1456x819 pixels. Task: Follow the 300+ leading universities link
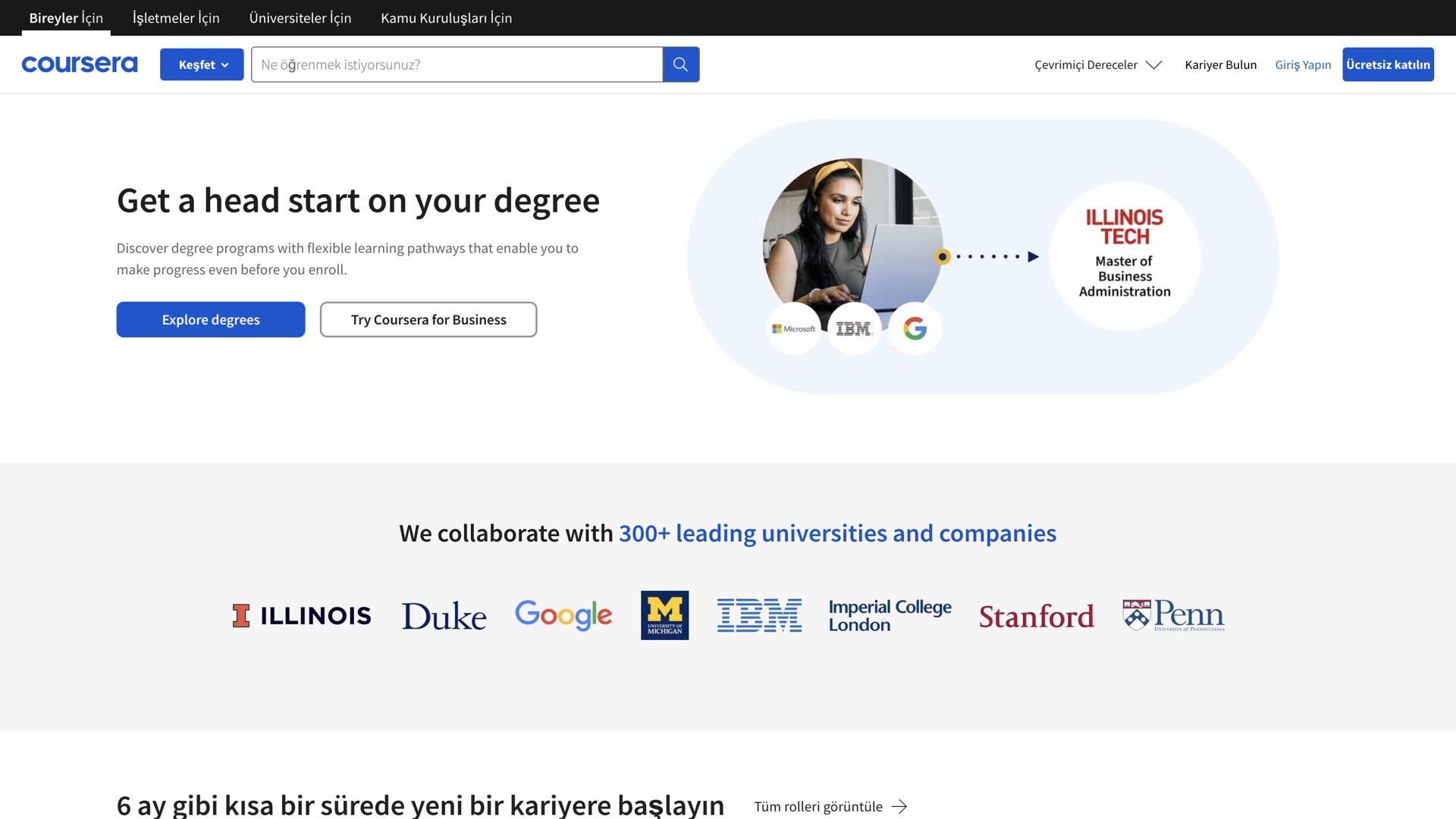(x=836, y=533)
